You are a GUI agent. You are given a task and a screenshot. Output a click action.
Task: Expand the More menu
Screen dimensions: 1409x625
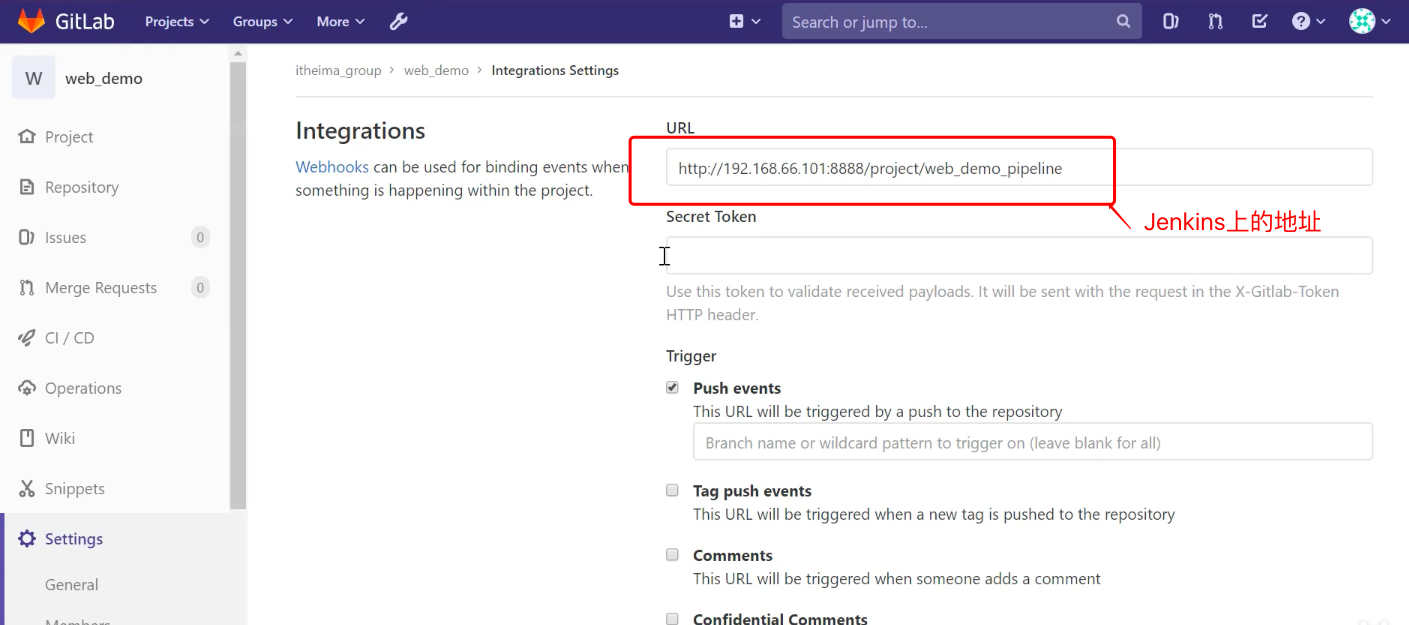tap(341, 21)
